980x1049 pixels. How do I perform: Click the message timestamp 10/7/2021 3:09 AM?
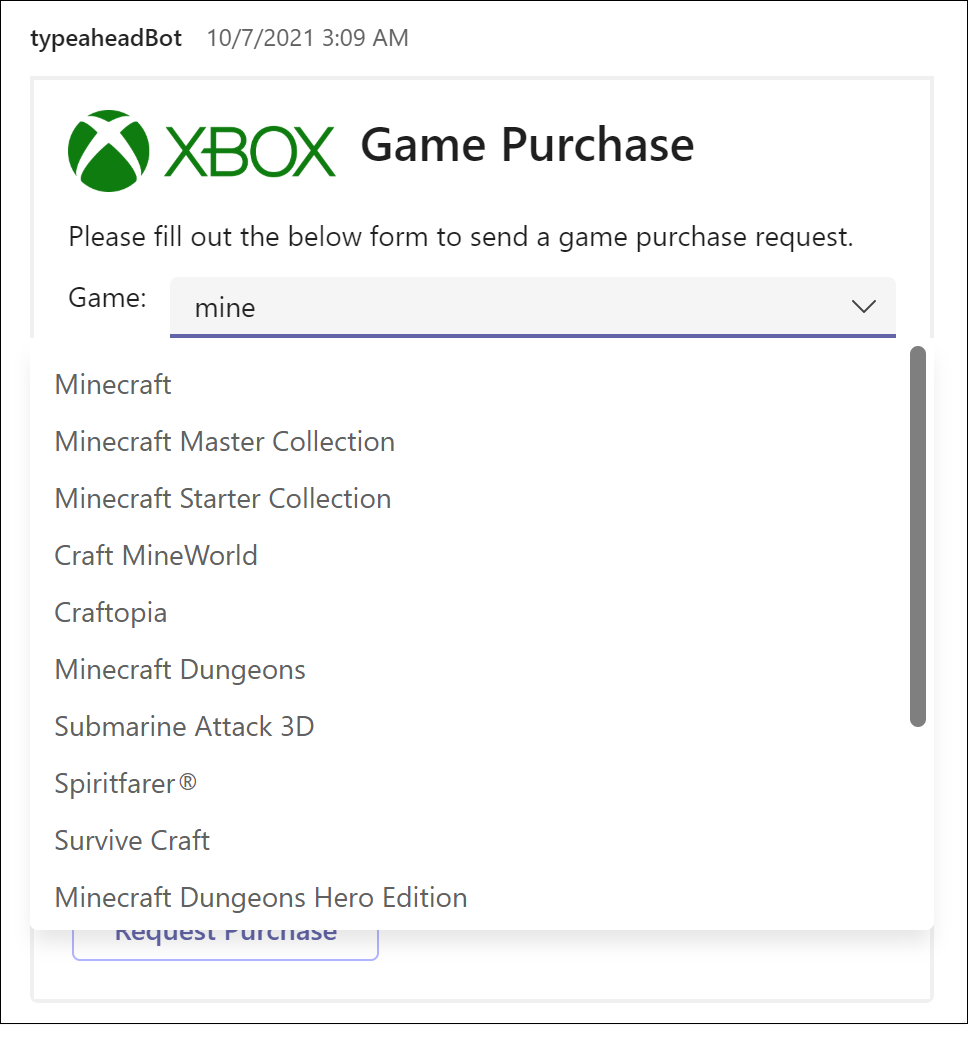[x=307, y=39]
